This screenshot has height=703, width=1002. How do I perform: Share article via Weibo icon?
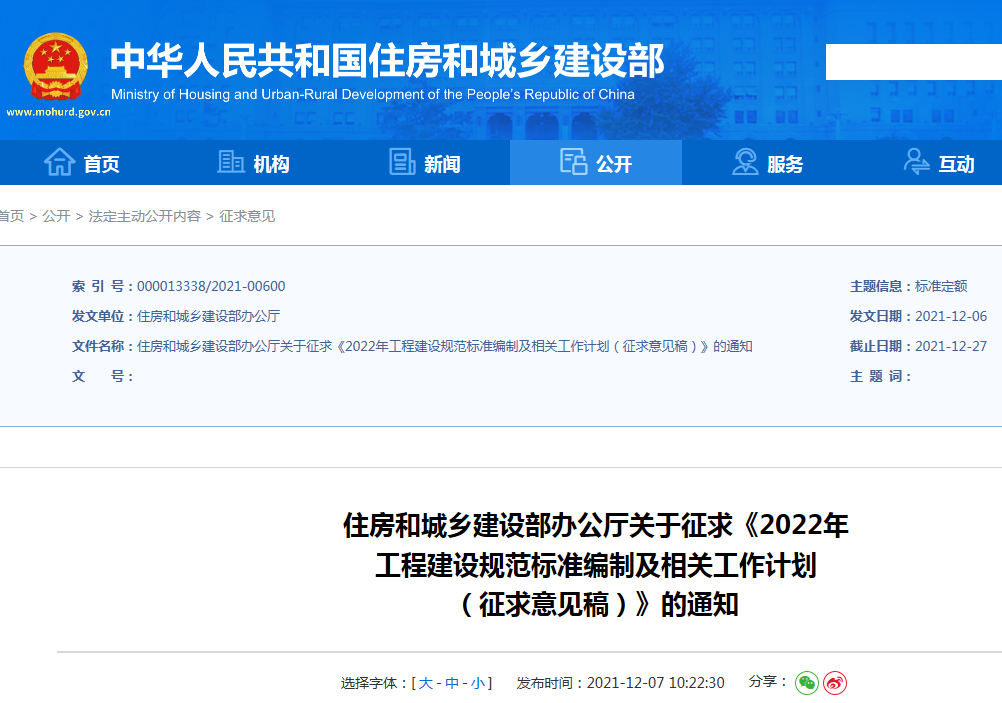(835, 683)
